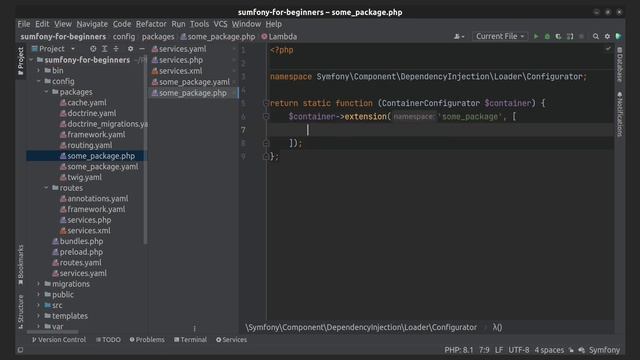The width and height of the screenshot is (640, 360).
Task: Open the Current File run configuration dropdown
Action: click(500, 36)
